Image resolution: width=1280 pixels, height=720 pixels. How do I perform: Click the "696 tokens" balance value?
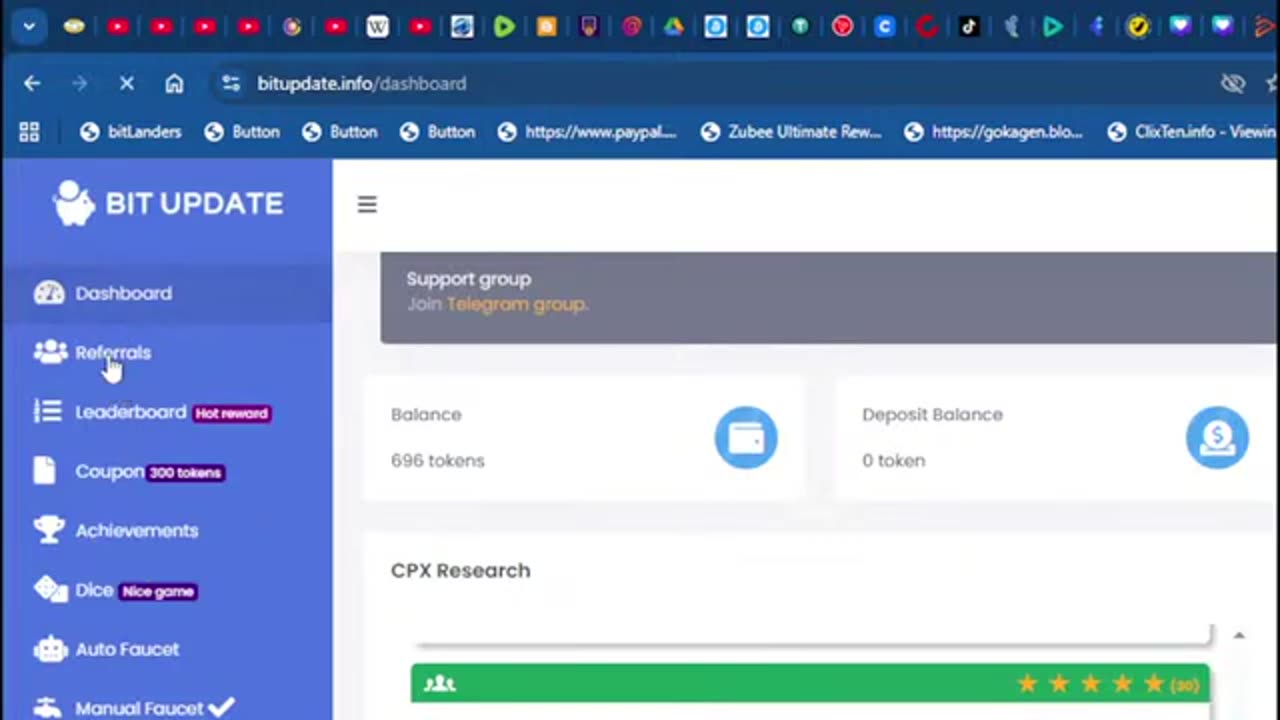click(x=438, y=461)
